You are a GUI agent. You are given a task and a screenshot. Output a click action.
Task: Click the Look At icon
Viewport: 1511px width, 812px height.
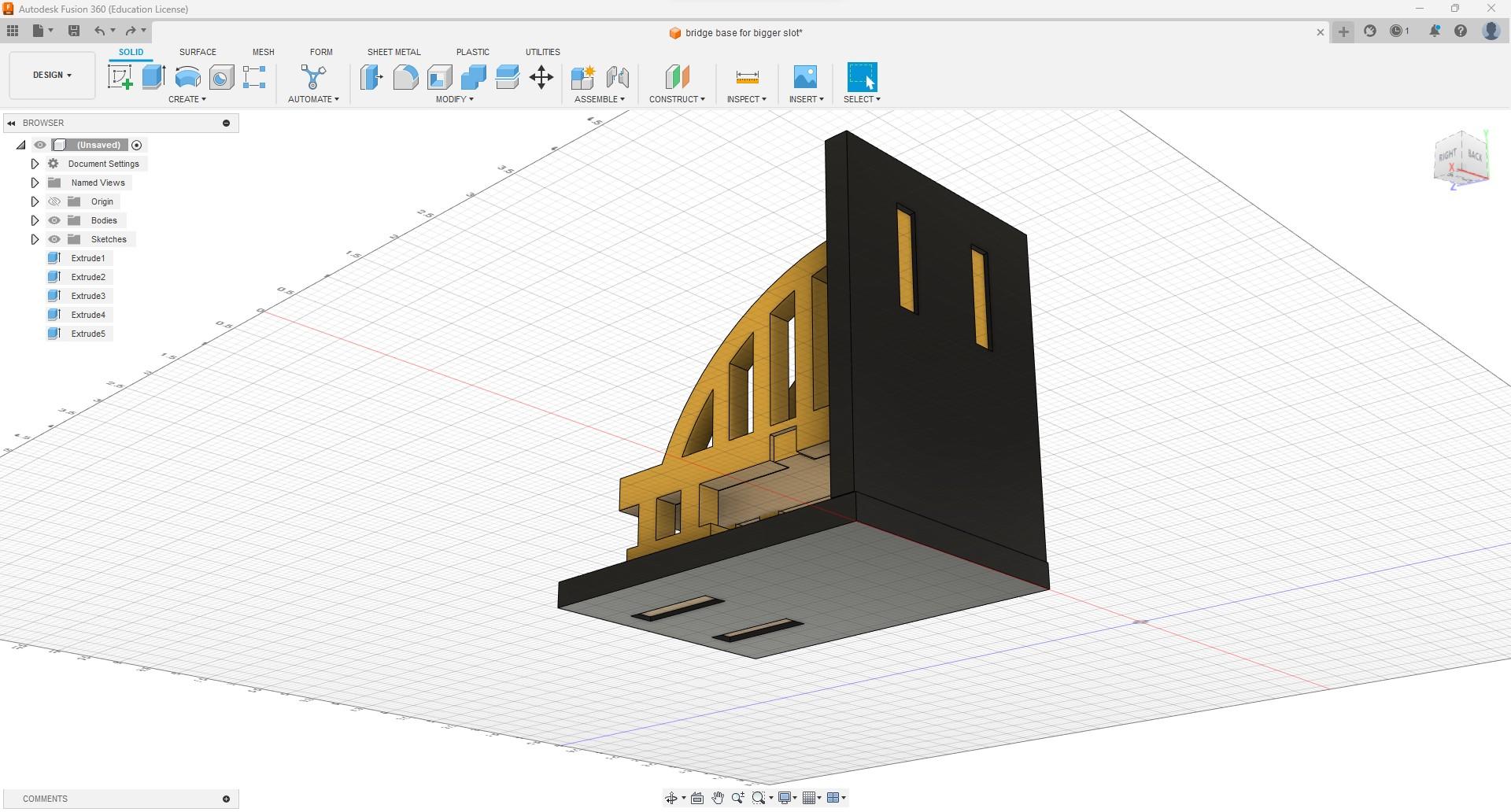point(697,798)
